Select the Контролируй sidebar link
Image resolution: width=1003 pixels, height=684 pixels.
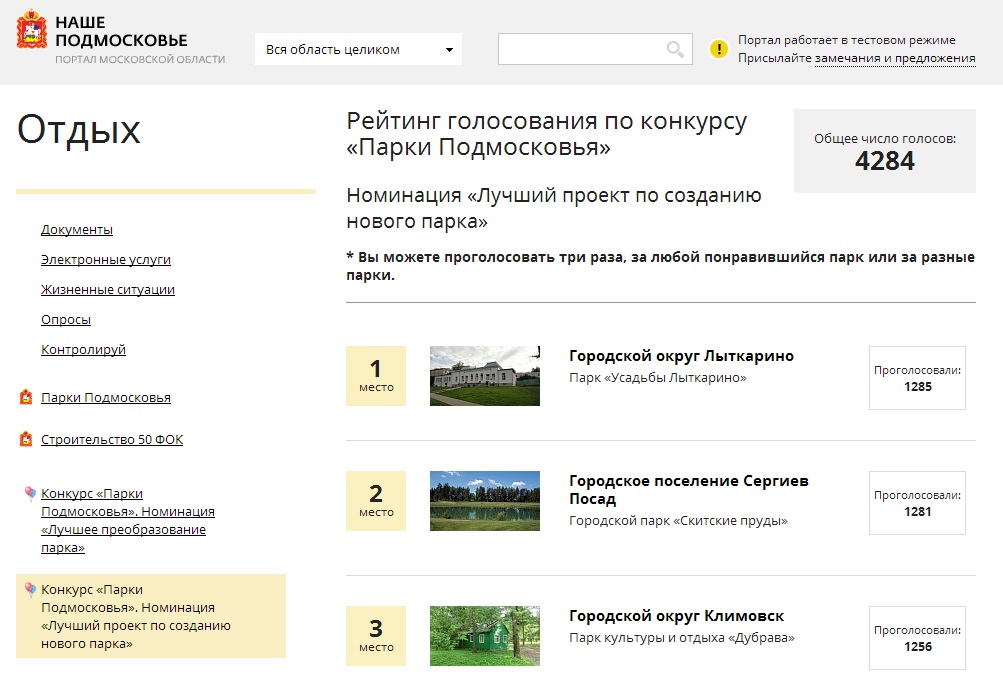click(83, 350)
